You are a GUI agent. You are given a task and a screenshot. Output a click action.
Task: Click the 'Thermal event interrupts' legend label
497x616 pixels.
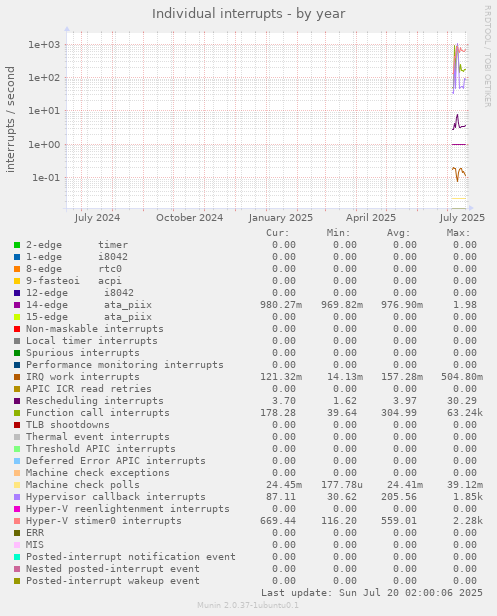click(98, 437)
